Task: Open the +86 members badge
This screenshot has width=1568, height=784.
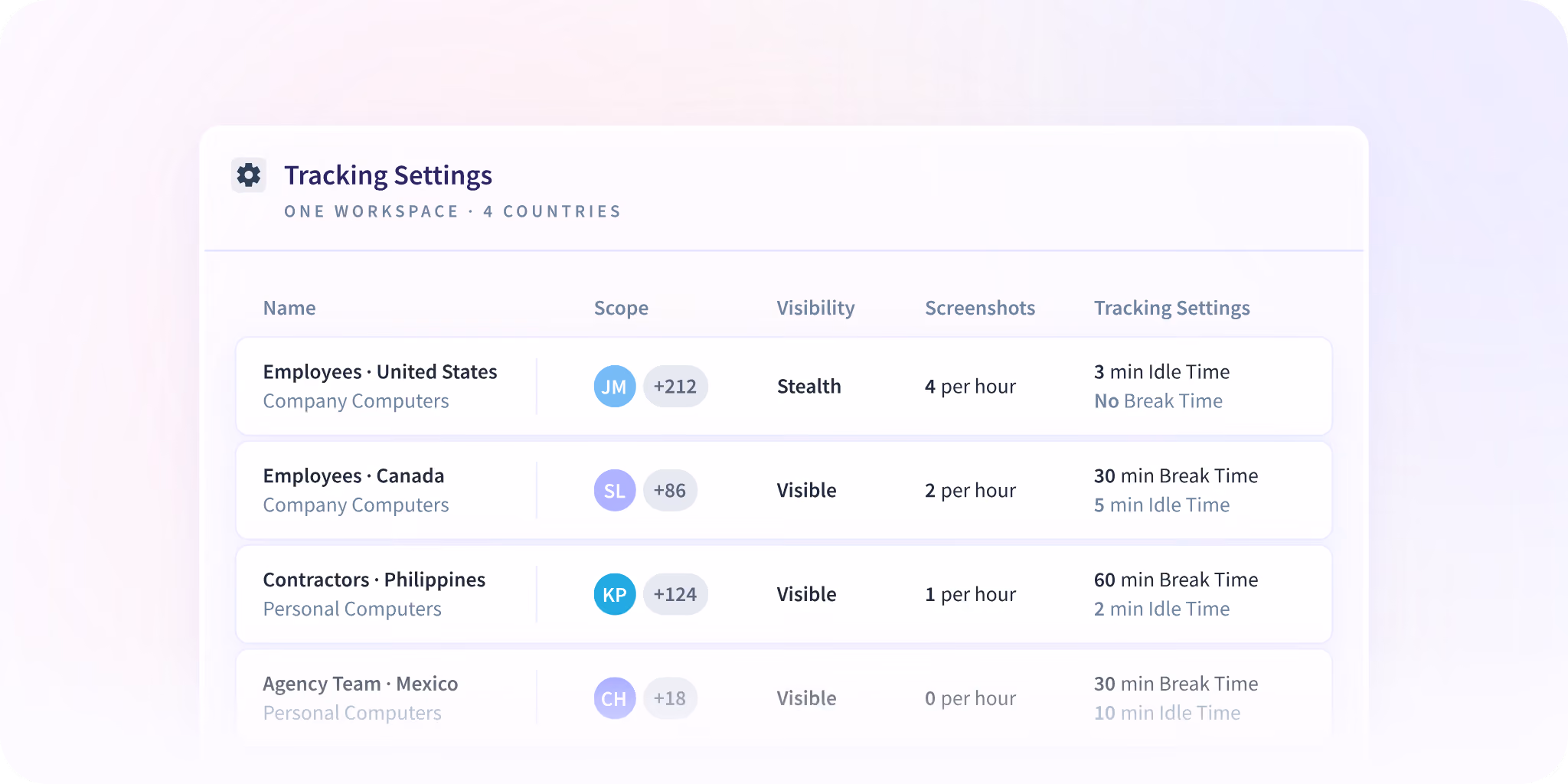Action: [x=670, y=491]
